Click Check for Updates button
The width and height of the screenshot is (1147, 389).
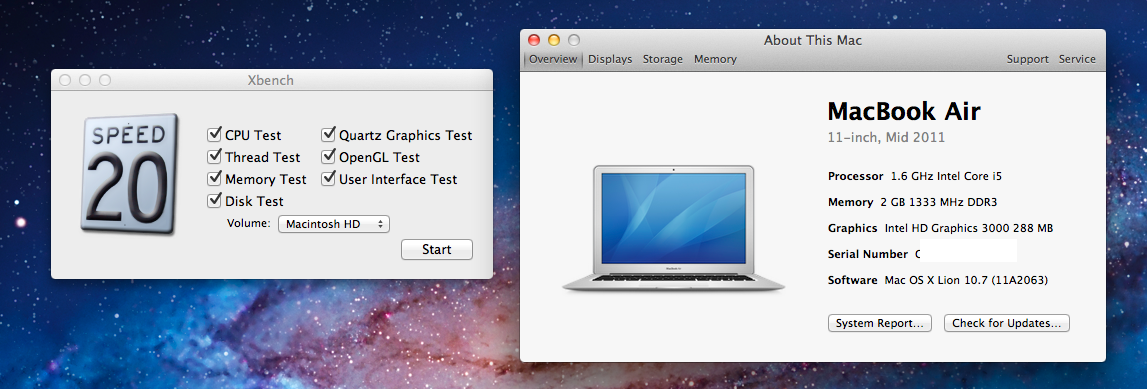[x=1007, y=323]
